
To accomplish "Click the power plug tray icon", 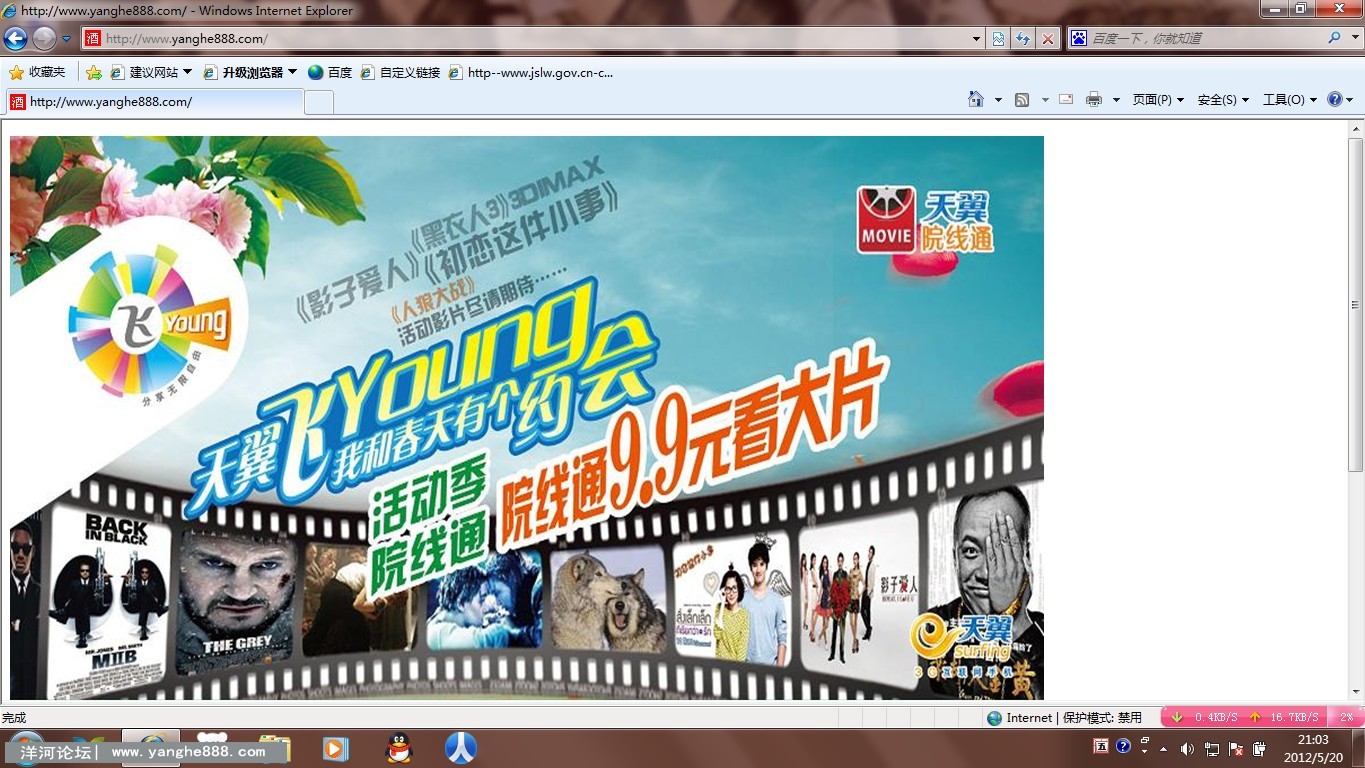I will 1258,749.
